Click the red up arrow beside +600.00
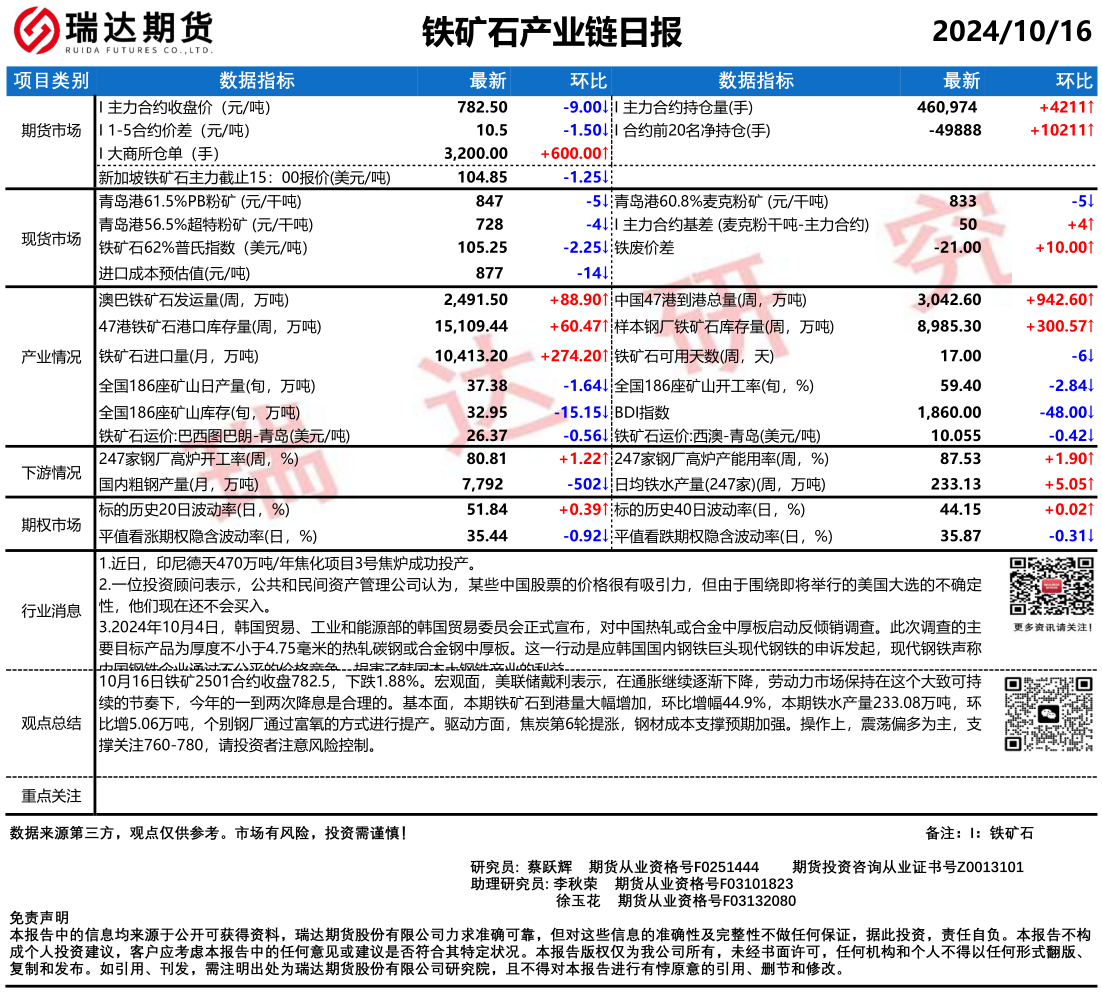This screenshot has height=992, width=1102. tap(605, 153)
